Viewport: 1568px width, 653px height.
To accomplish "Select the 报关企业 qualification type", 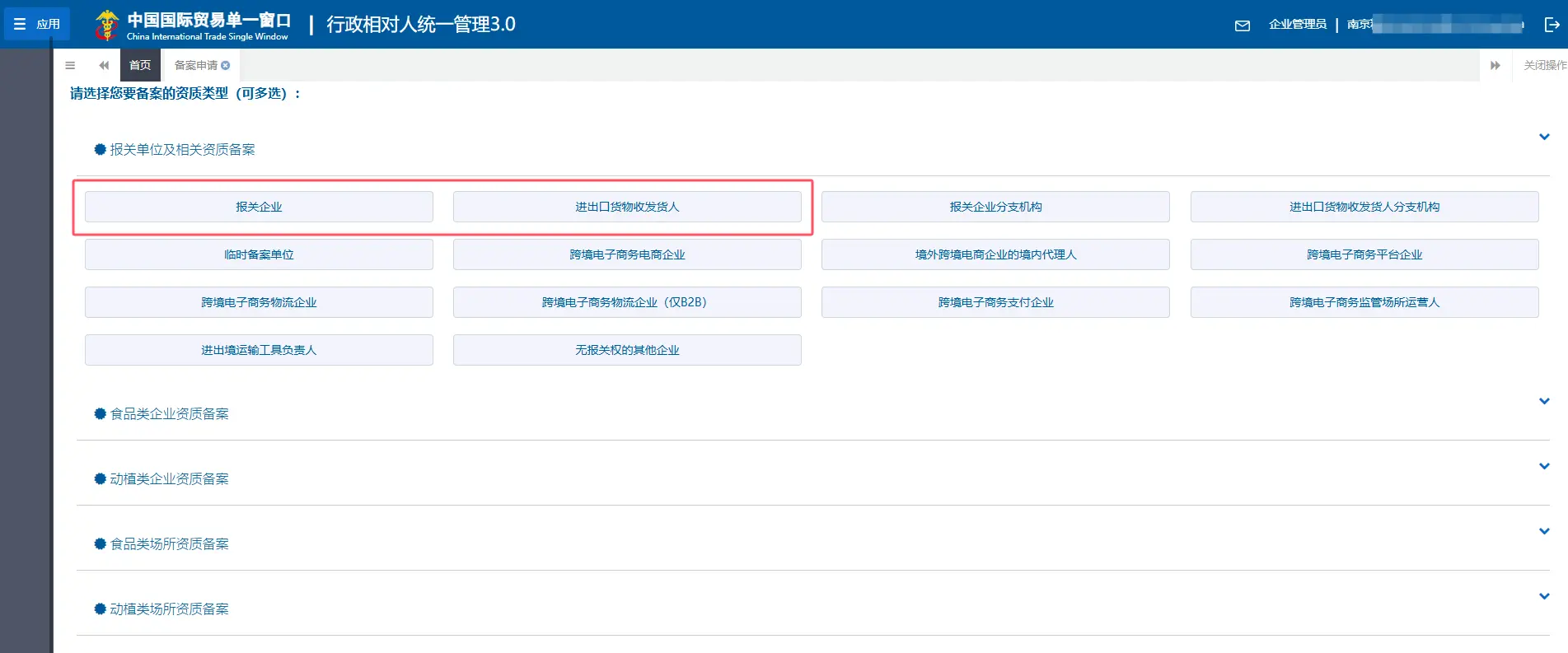I will tap(259, 207).
